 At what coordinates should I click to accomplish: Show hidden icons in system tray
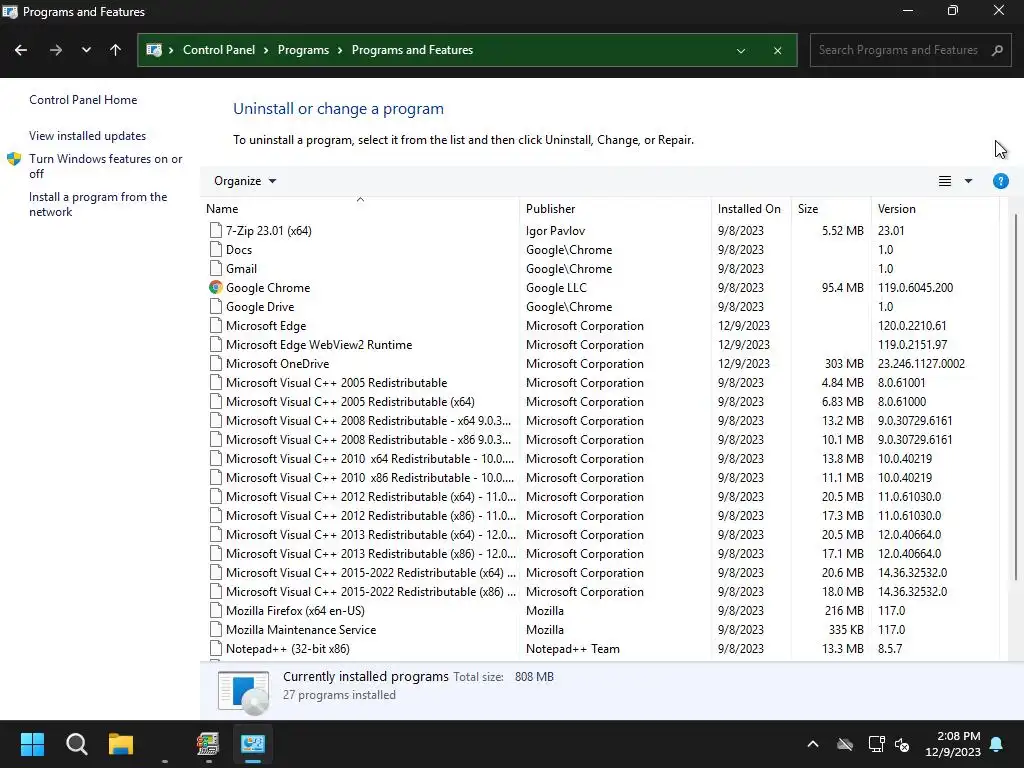(x=813, y=744)
